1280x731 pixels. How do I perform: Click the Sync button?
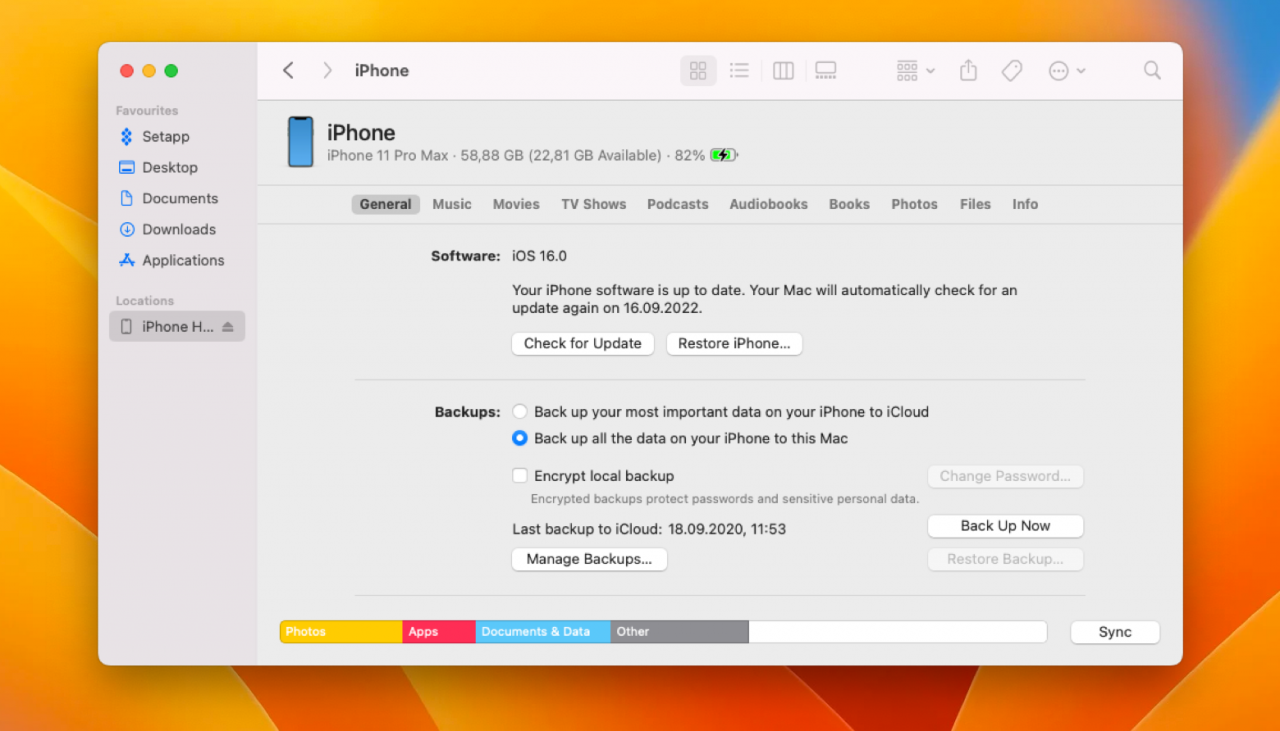click(x=1115, y=632)
